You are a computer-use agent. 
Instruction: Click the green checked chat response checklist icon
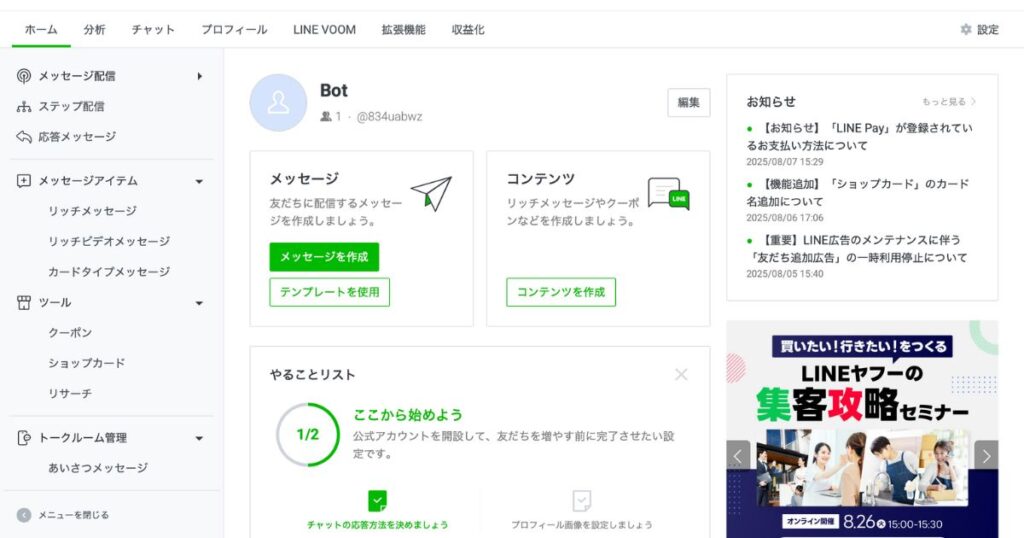click(377, 501)
